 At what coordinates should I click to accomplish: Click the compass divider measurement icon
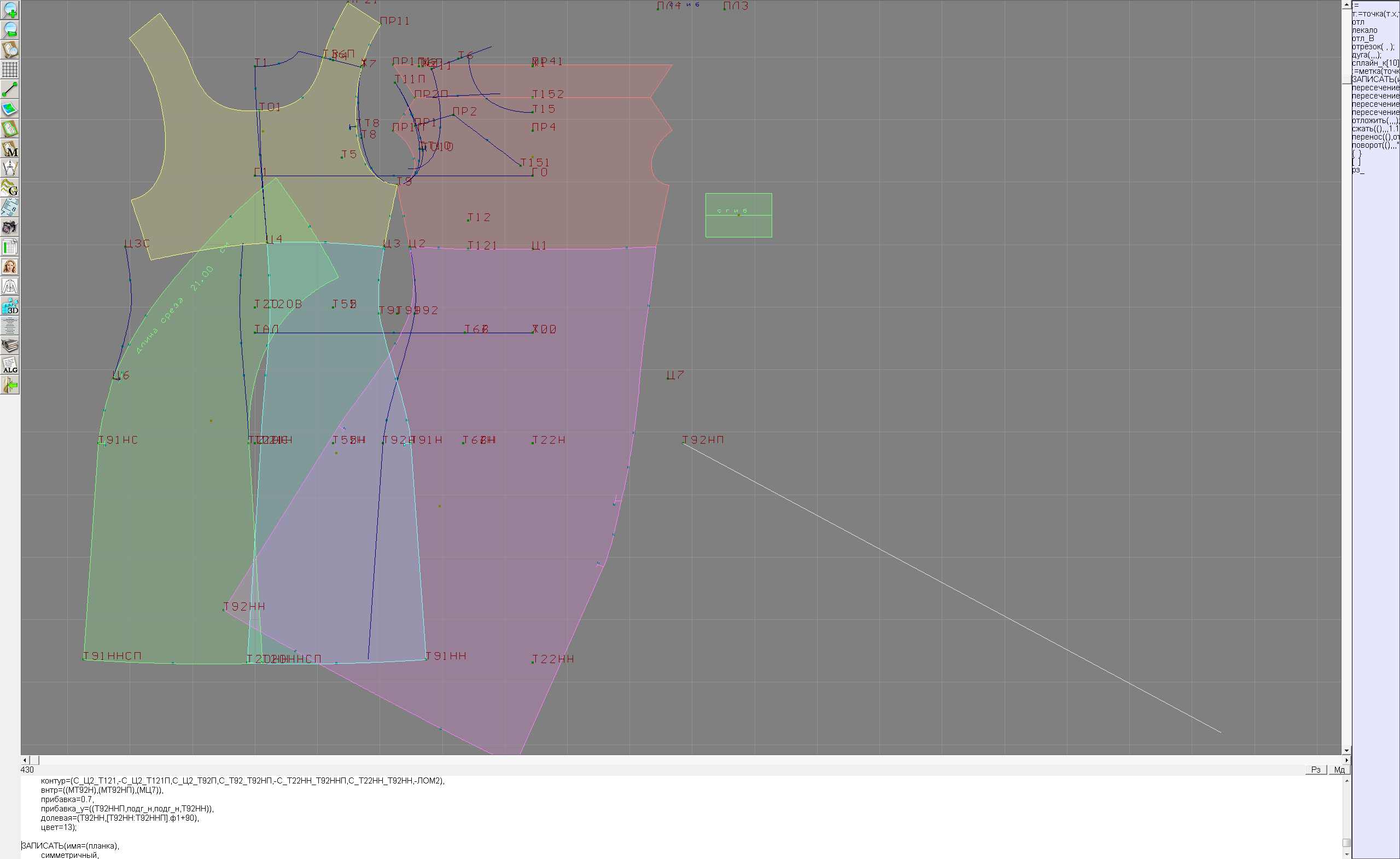[x=10, y=169]
